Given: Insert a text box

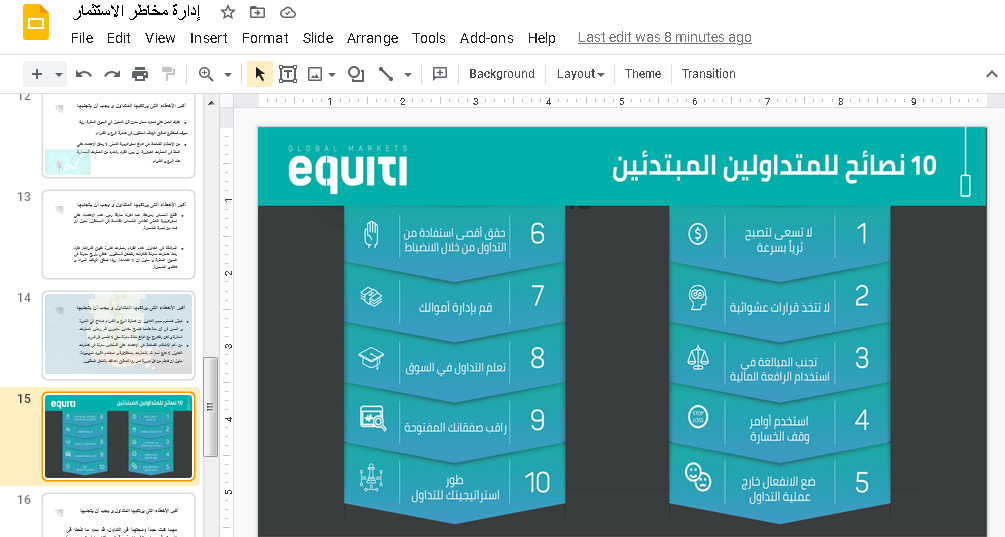Looking at the screenshot, I should click(287, 74).
